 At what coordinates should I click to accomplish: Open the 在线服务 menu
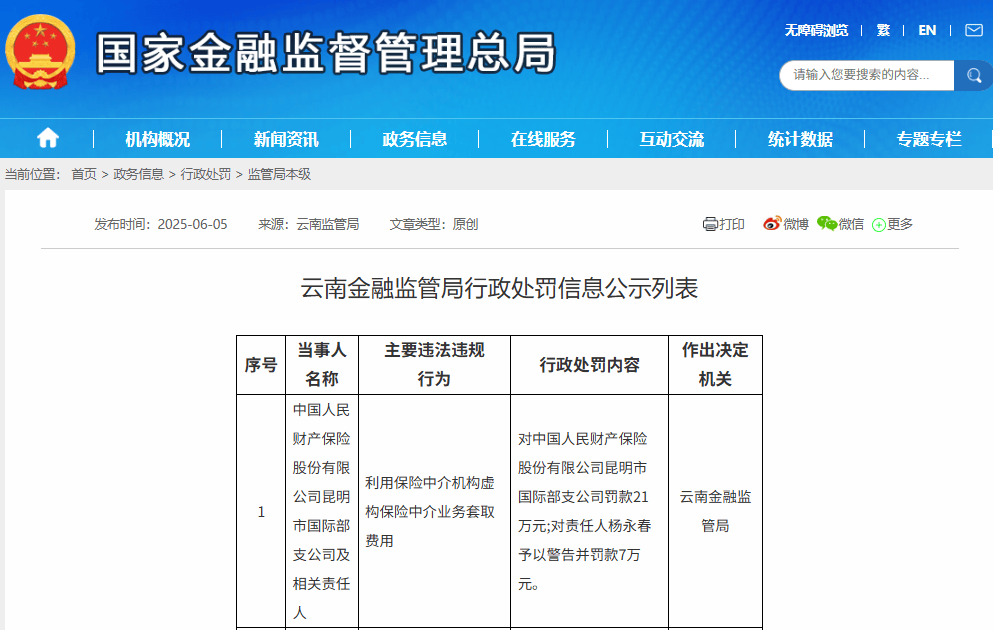(544, 139)
